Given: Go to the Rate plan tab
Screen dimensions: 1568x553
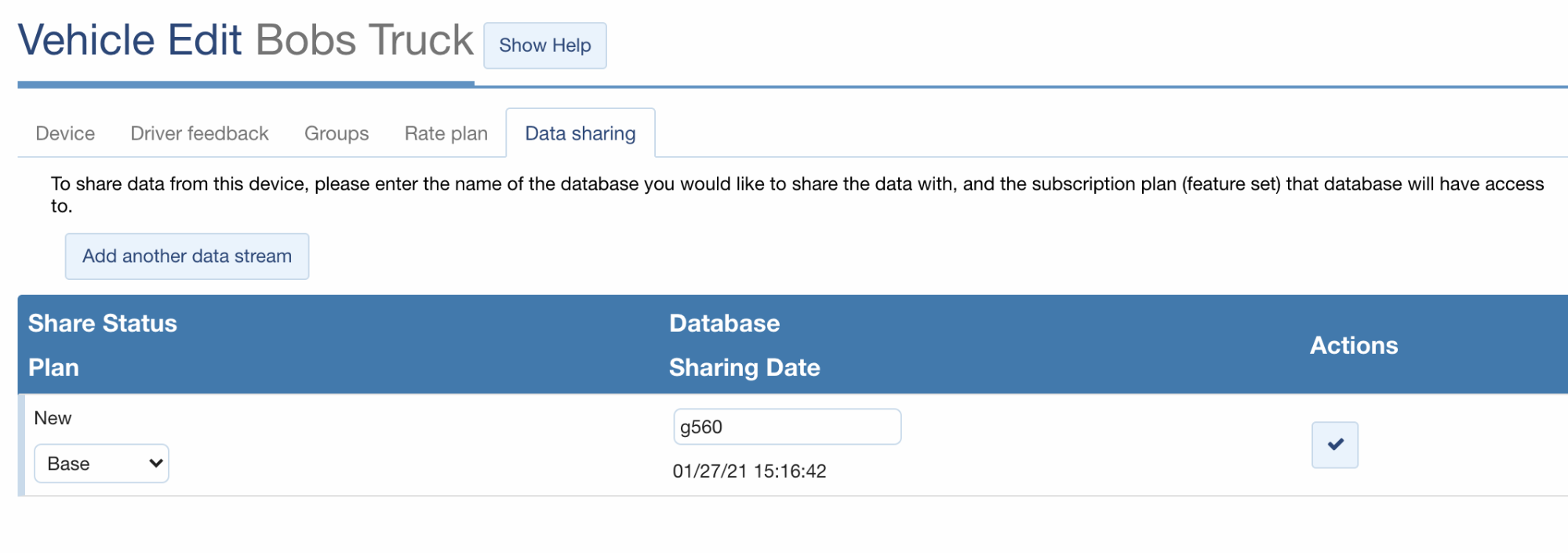Looking at the screenshot, I should (x=446, y=133).
